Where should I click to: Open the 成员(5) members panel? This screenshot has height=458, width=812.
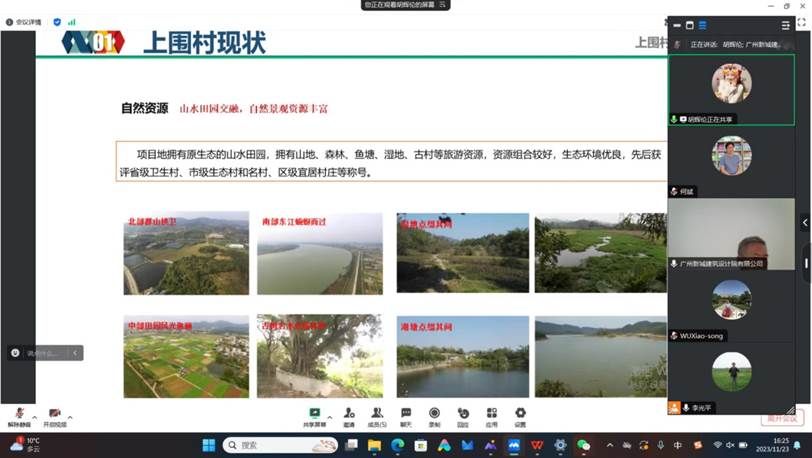377,413
